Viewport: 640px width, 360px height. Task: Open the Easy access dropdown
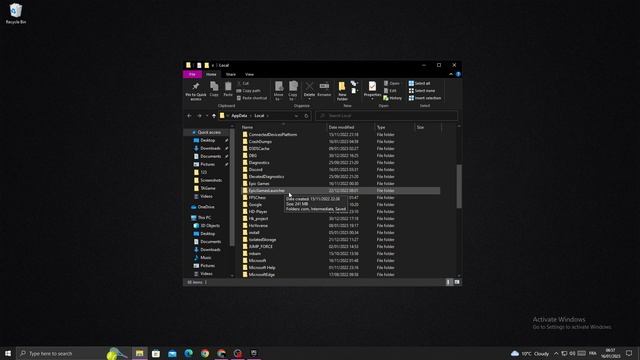(354, 91)
